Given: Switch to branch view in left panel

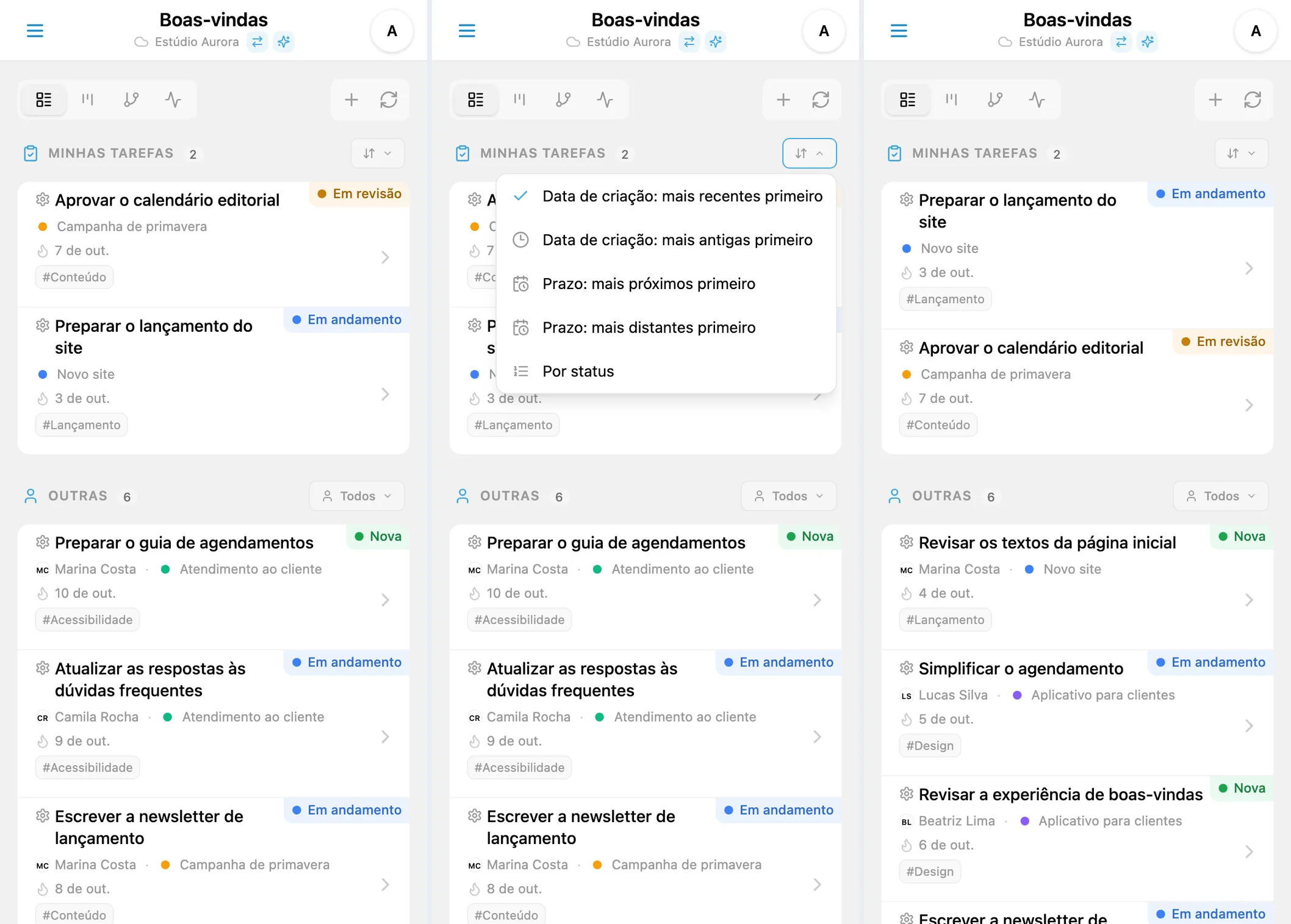Looking at the screenshot, I should [131, 99].
